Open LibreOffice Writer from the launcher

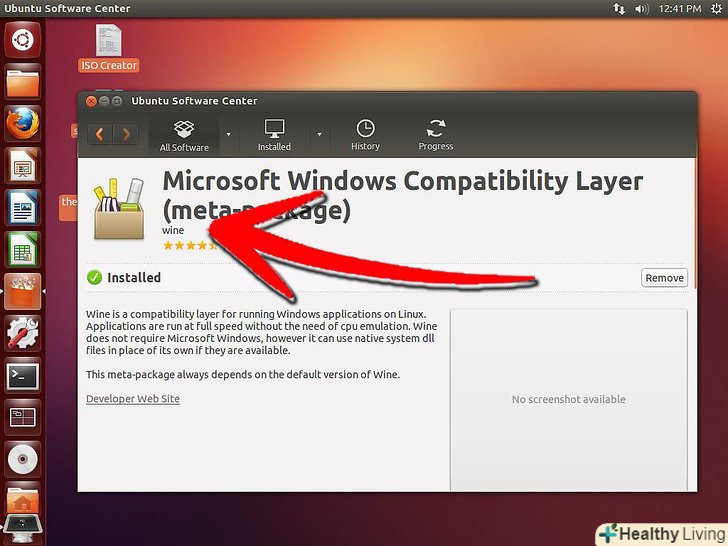pos(23,208)
